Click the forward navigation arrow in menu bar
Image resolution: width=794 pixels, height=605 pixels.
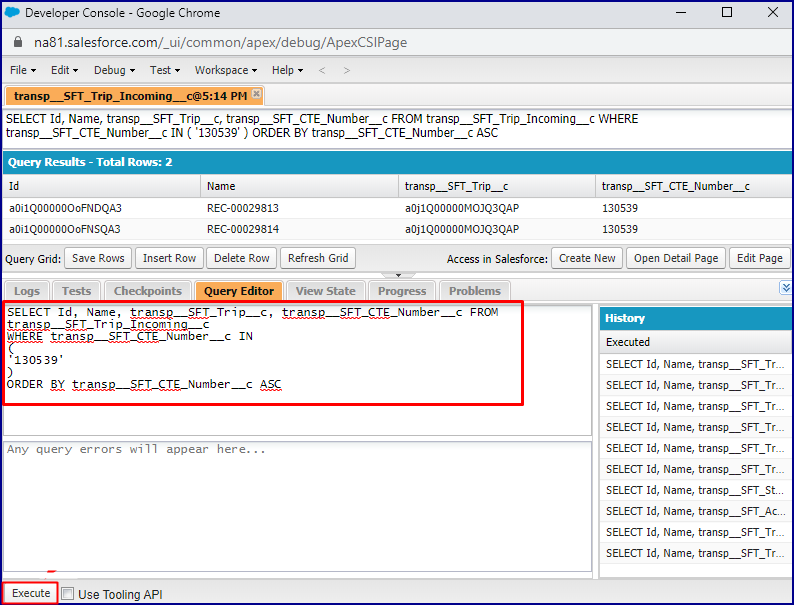pyautogui.click(x=346, y=70)
